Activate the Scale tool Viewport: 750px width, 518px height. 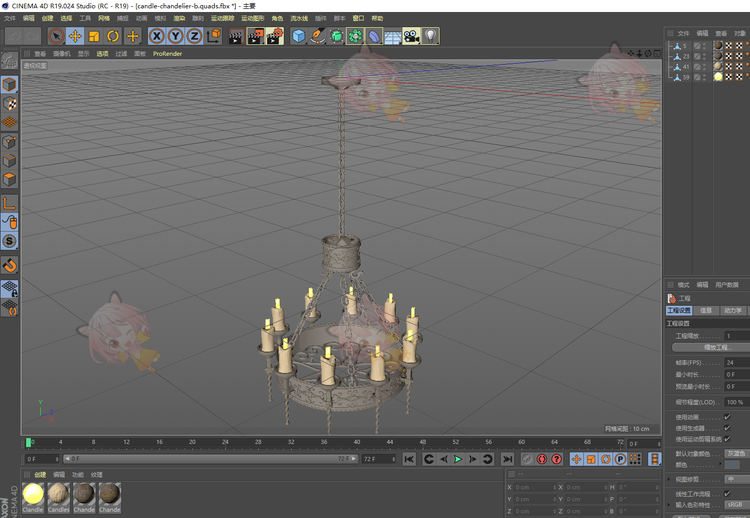(x=94, y=36)
